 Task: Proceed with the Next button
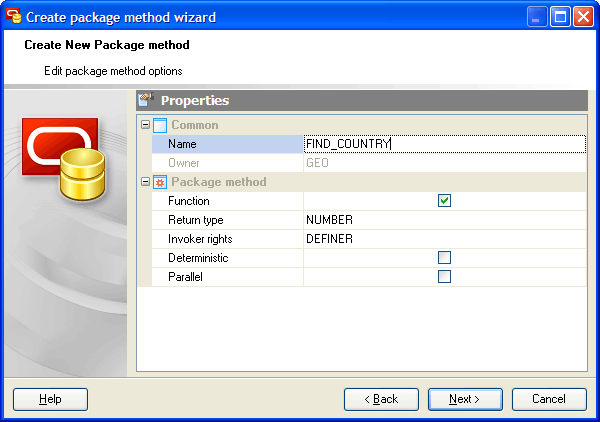coord(465,399)
